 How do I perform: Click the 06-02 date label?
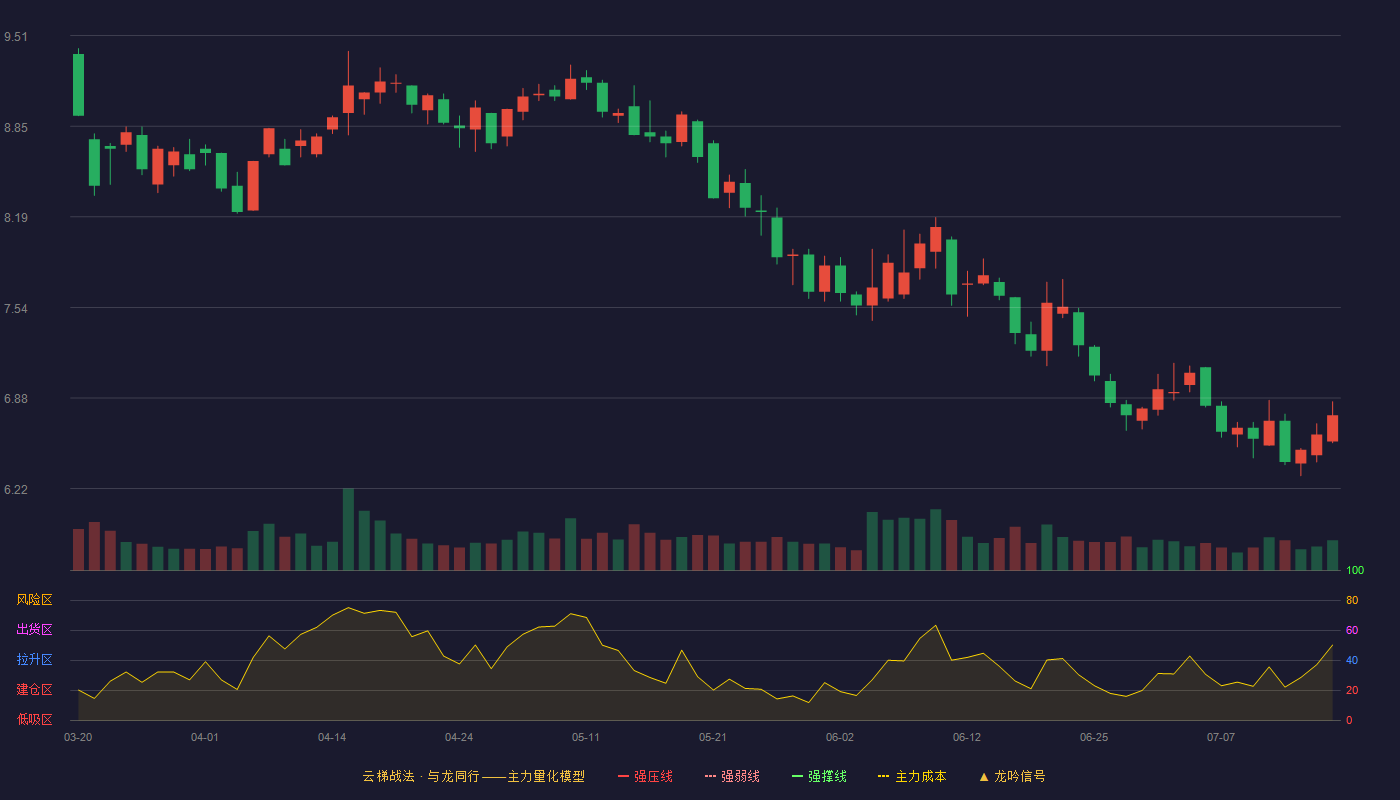(x=840, y=737)
